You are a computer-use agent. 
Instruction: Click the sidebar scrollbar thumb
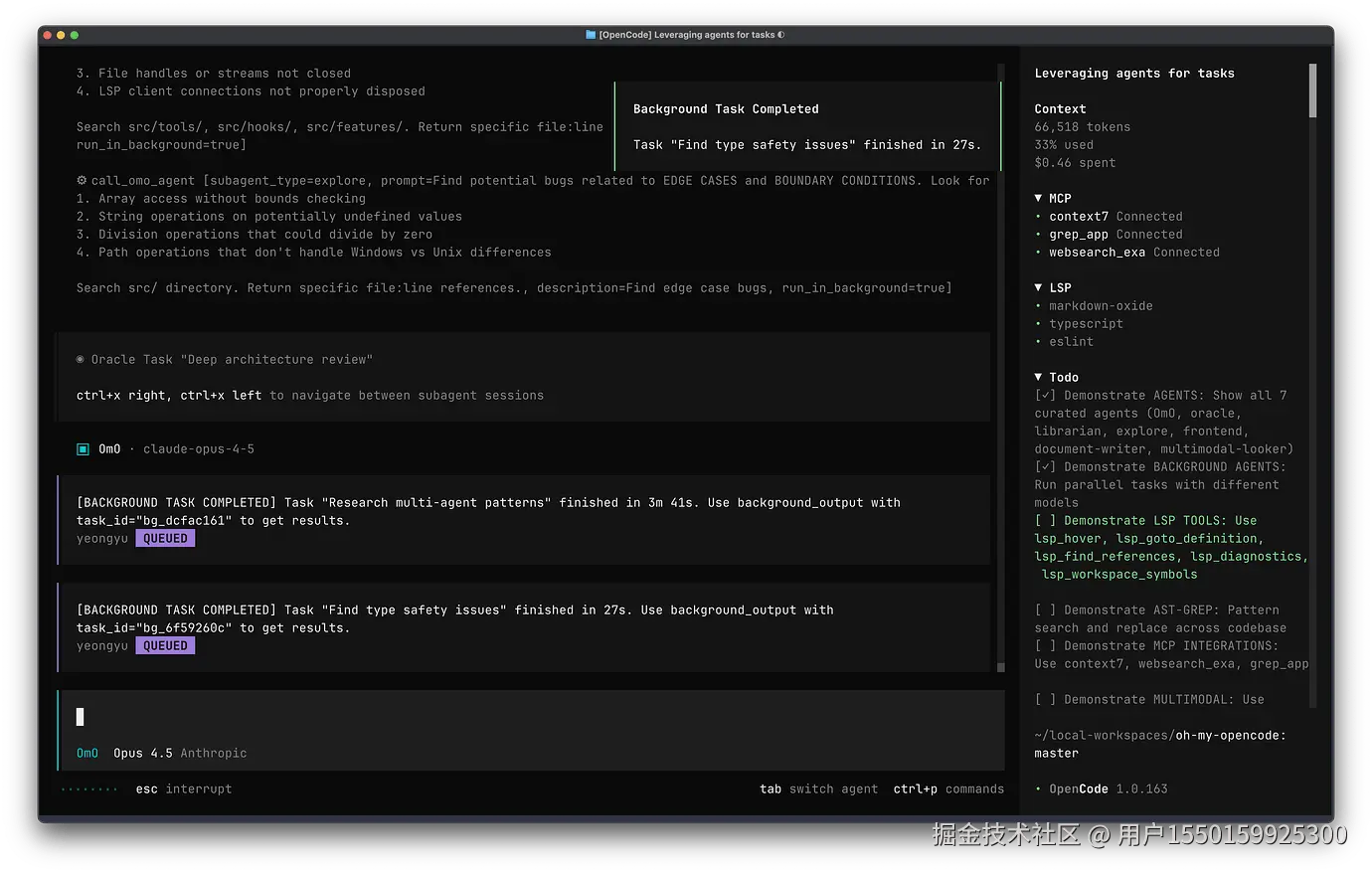click(x=1312, y=90)
